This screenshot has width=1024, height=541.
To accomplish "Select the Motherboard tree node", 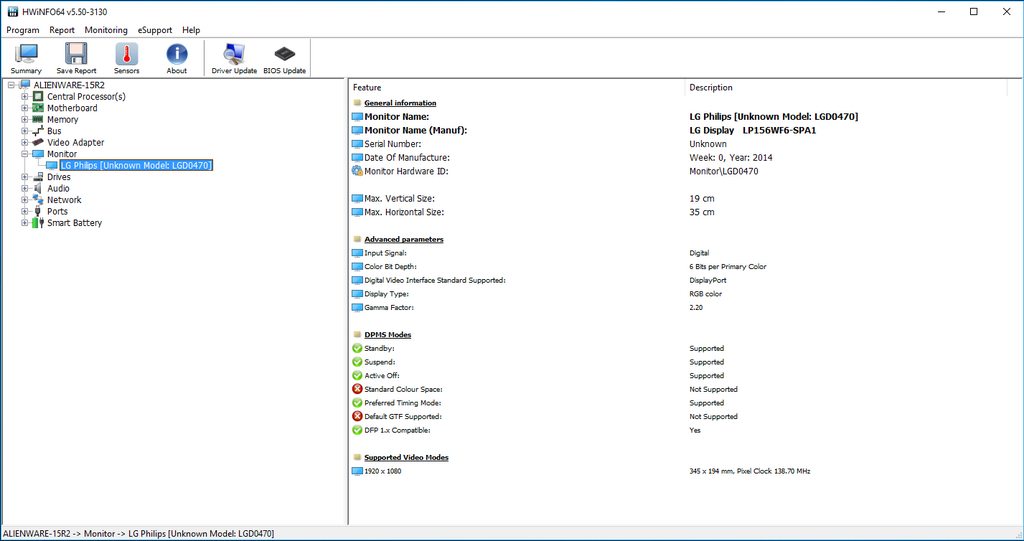I will click(x=72, y=108).
